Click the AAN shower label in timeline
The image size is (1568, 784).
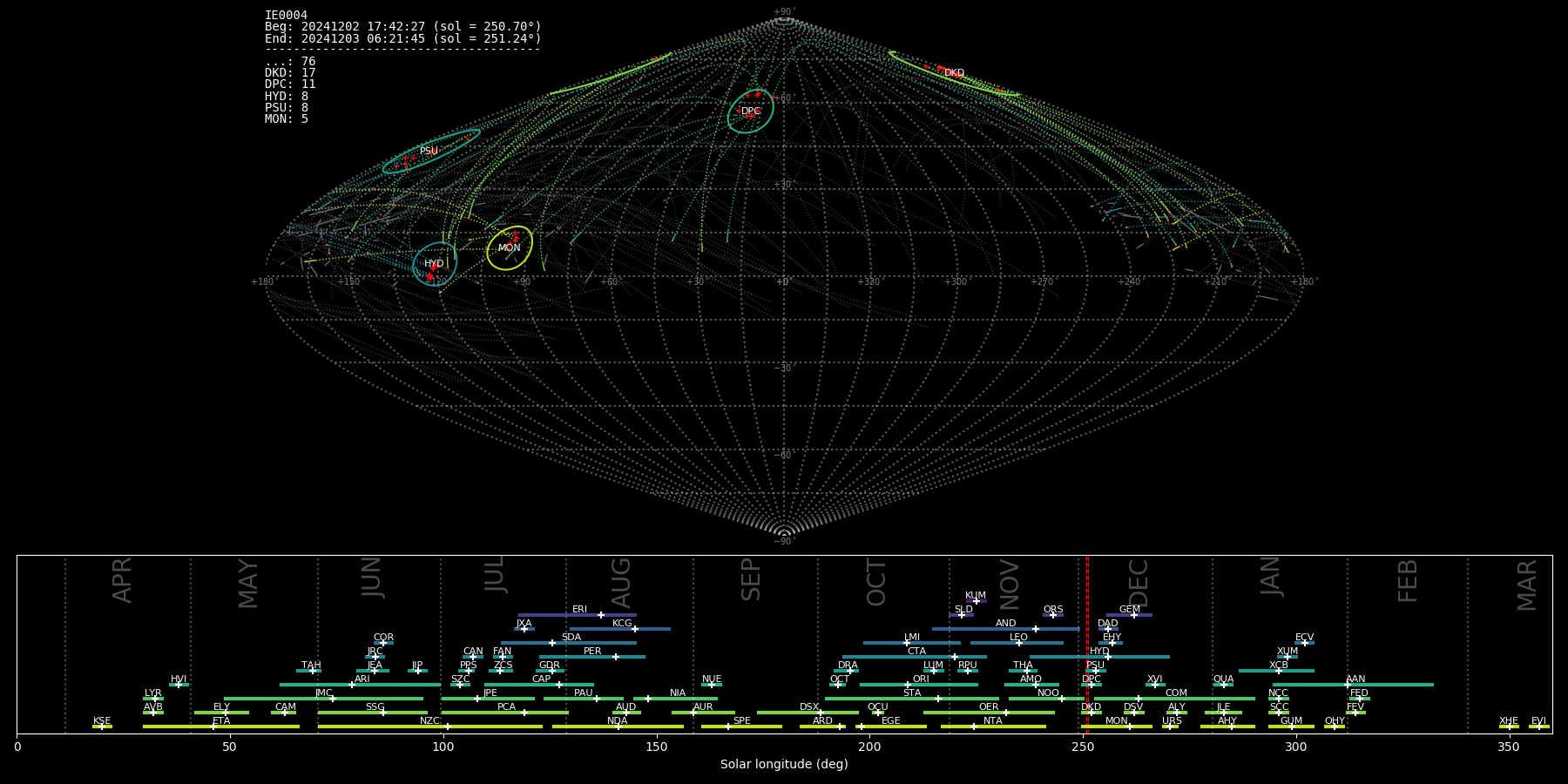click(1356, 679)
